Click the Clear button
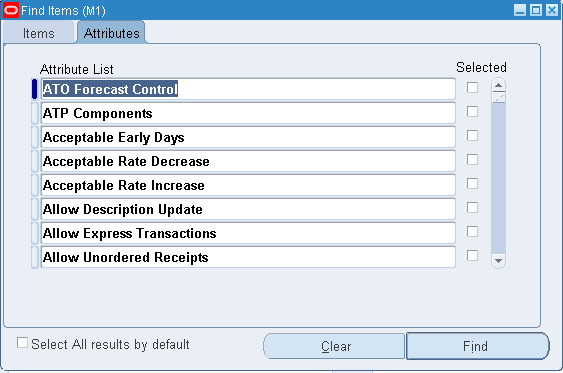Image resolution: width=563 pixels, height=373 pixels. pos(335,346)
